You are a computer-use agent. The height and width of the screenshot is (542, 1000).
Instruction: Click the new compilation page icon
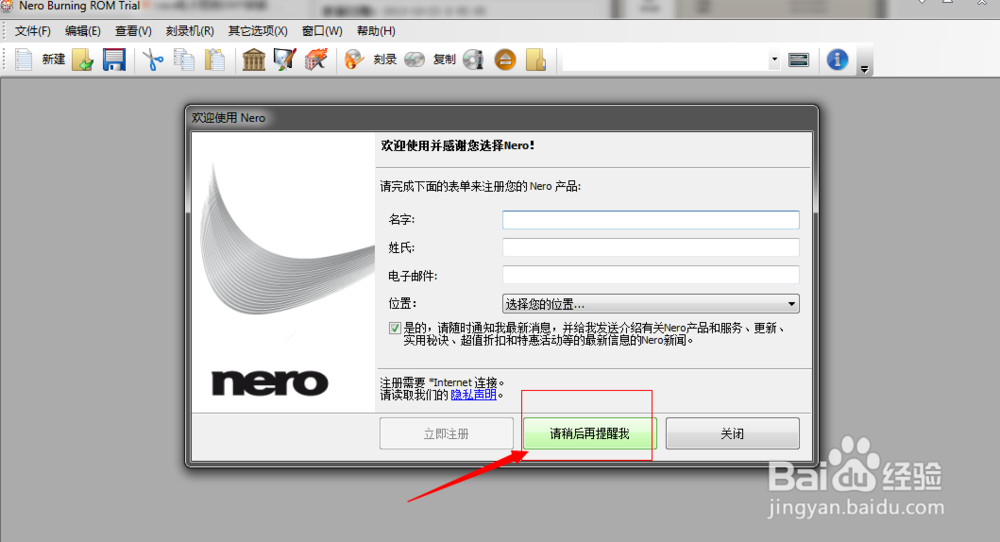(x=24, y=60)
